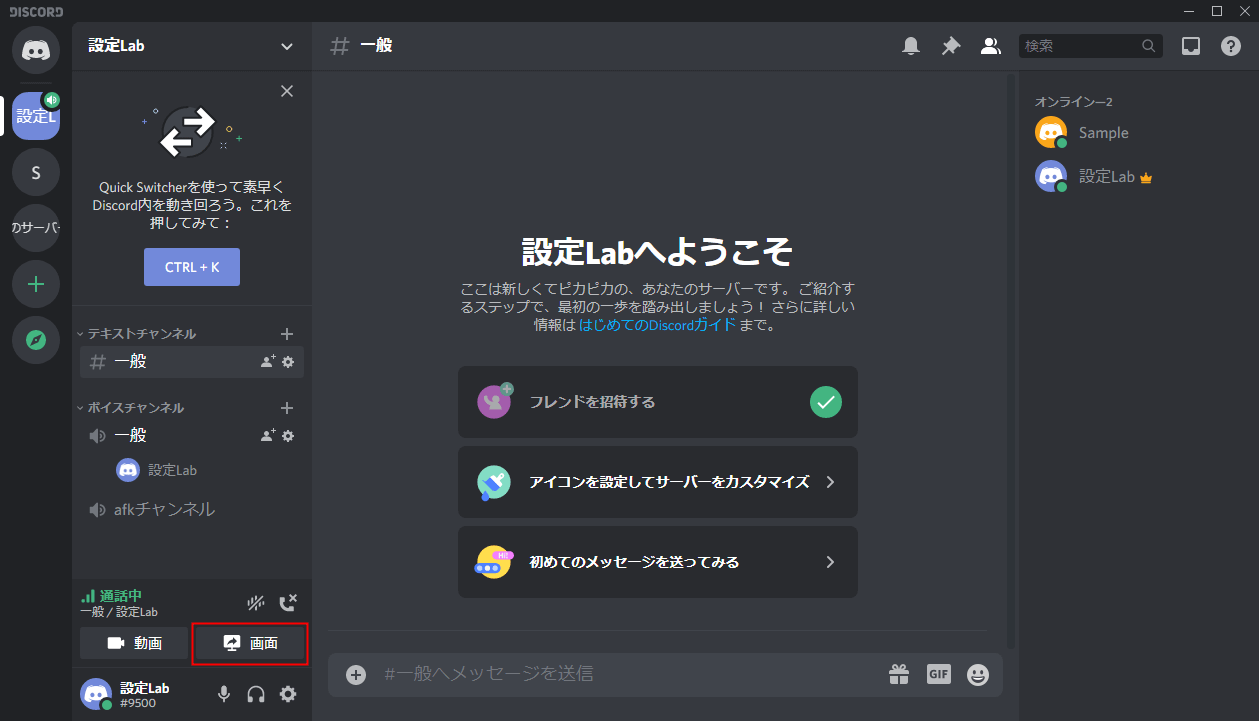Image resolution: width=1259 pixels, height=721 pixels.
Task: Share screen with 画面 button
Action: tap(250, 643)
